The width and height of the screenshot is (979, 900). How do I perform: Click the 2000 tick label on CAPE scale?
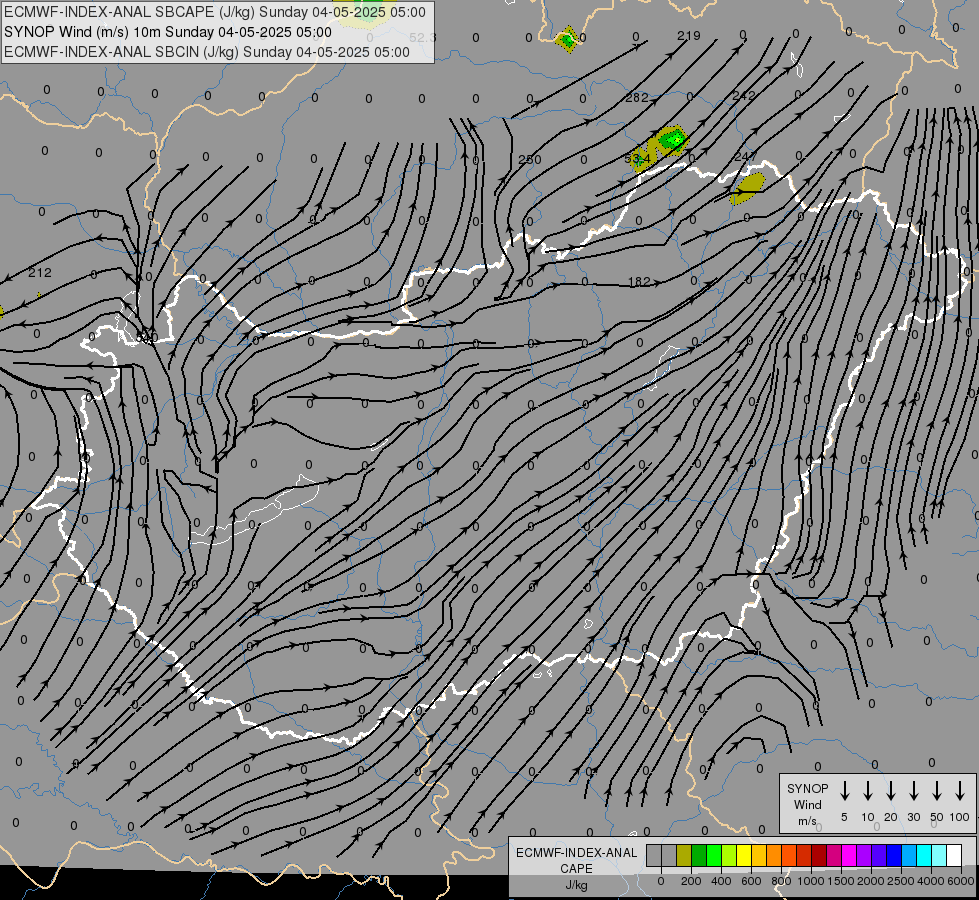pyautogui.click(x=871, y=881)
